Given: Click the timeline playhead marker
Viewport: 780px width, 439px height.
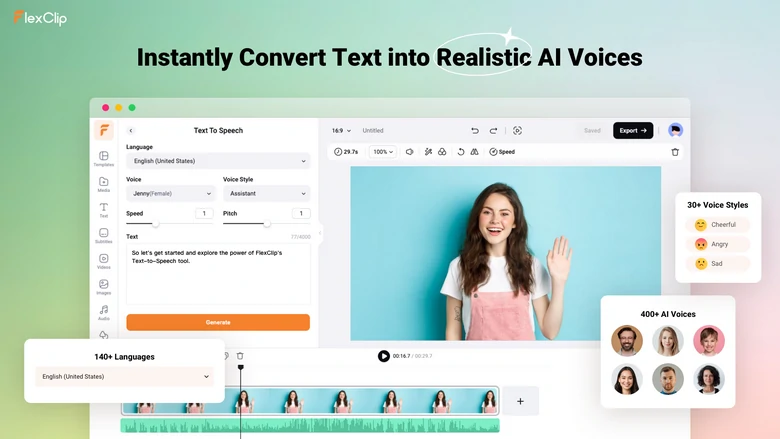Looking at the screenshot, I should (x=241, y=367).
